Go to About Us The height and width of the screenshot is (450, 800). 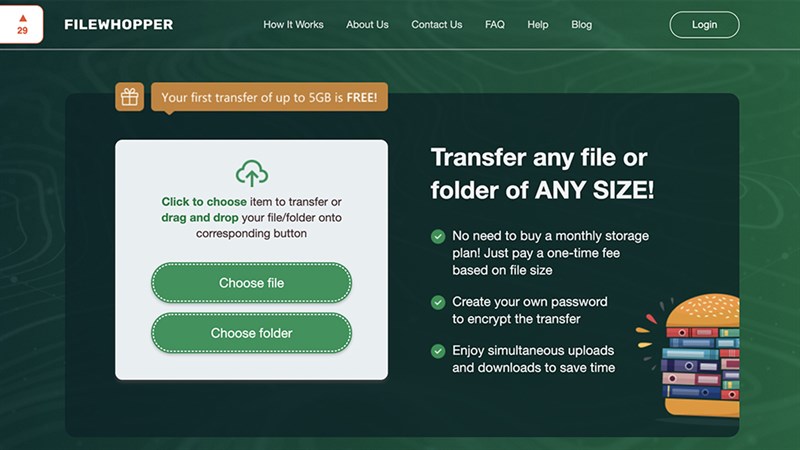click(367, 24)
